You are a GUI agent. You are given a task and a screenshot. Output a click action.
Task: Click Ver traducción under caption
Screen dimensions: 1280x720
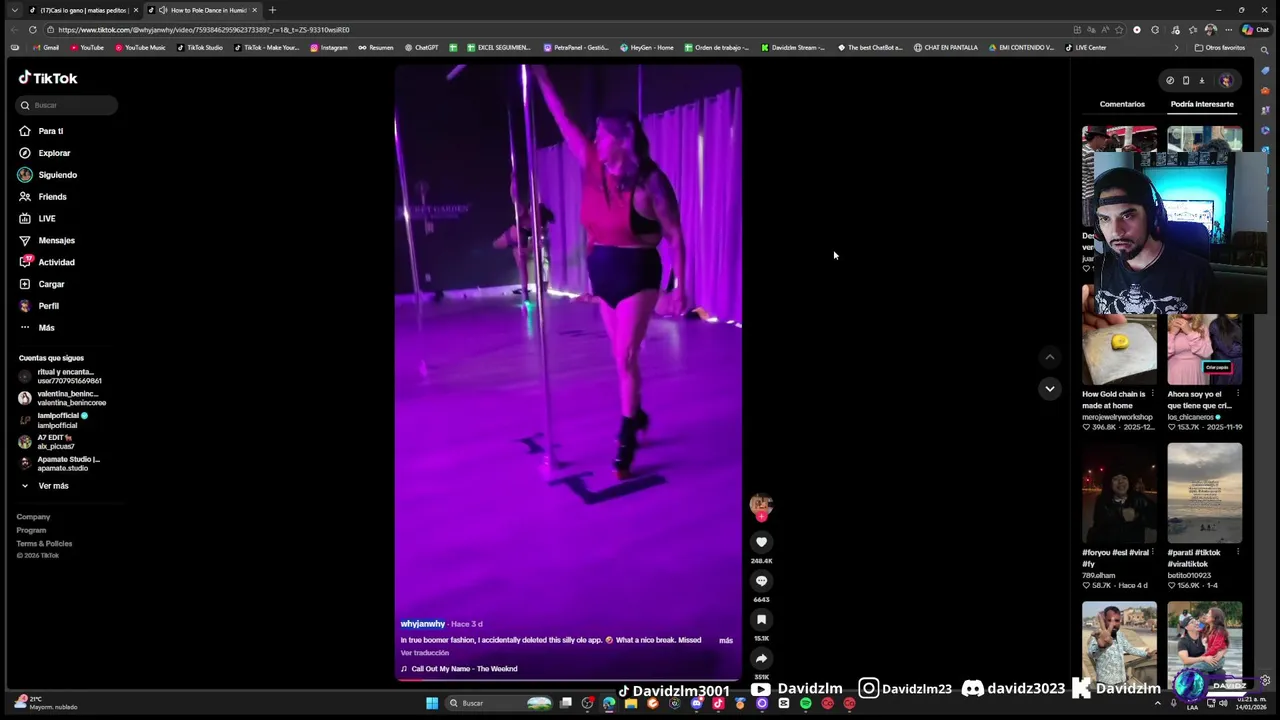click(x=425, y=653)
